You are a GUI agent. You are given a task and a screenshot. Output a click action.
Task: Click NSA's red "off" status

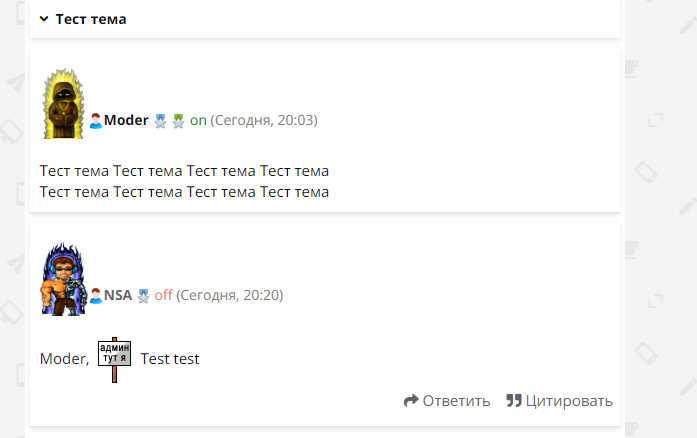click(x=163, y=296)
